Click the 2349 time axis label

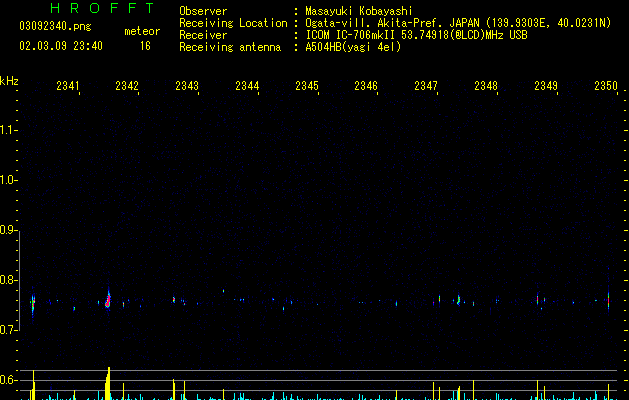tap(546, 86)
